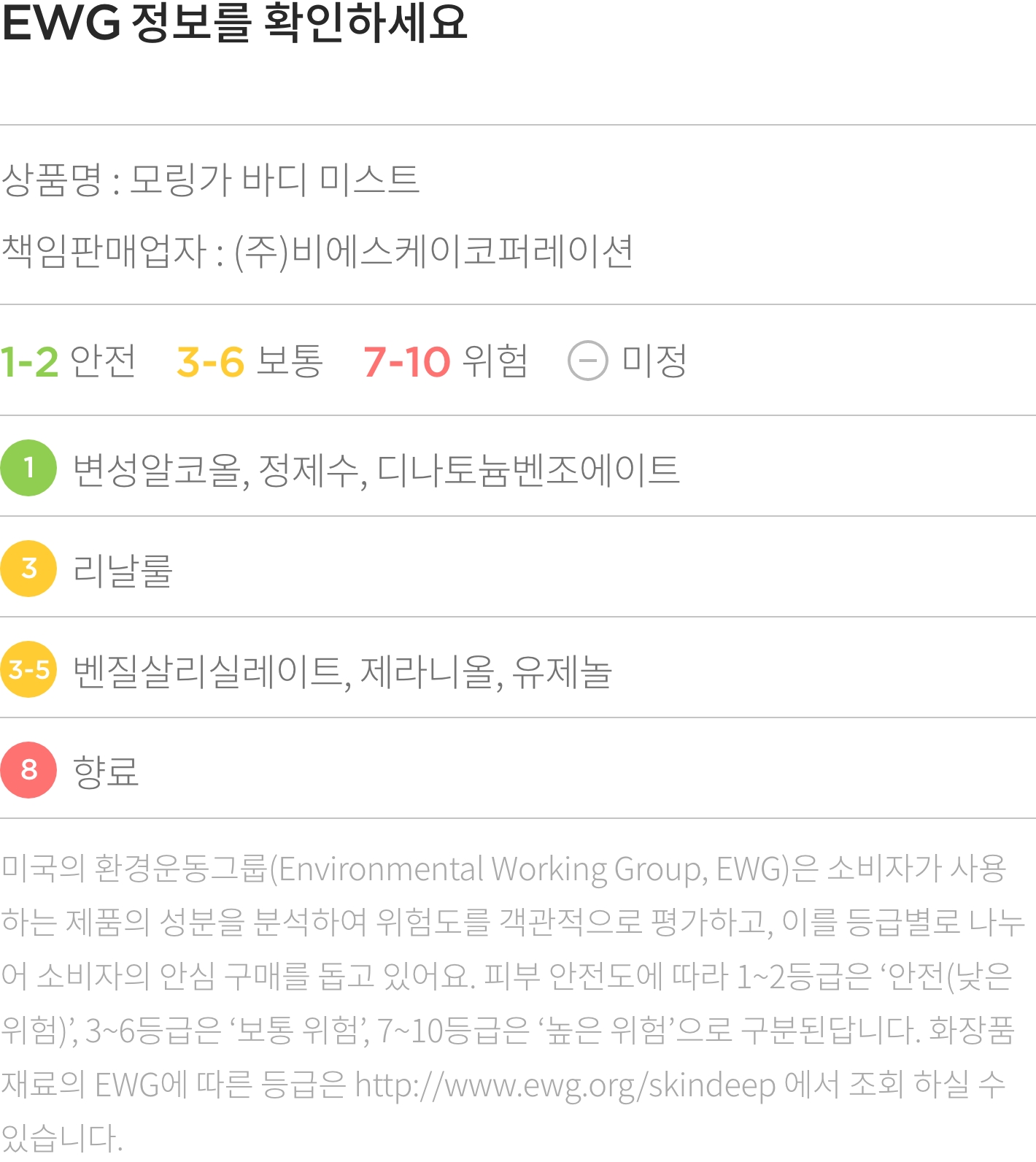Click the EWG 정보를 확인하세요 heading
Viewport: 1036px width, 1162px height.
click(234, 22)
